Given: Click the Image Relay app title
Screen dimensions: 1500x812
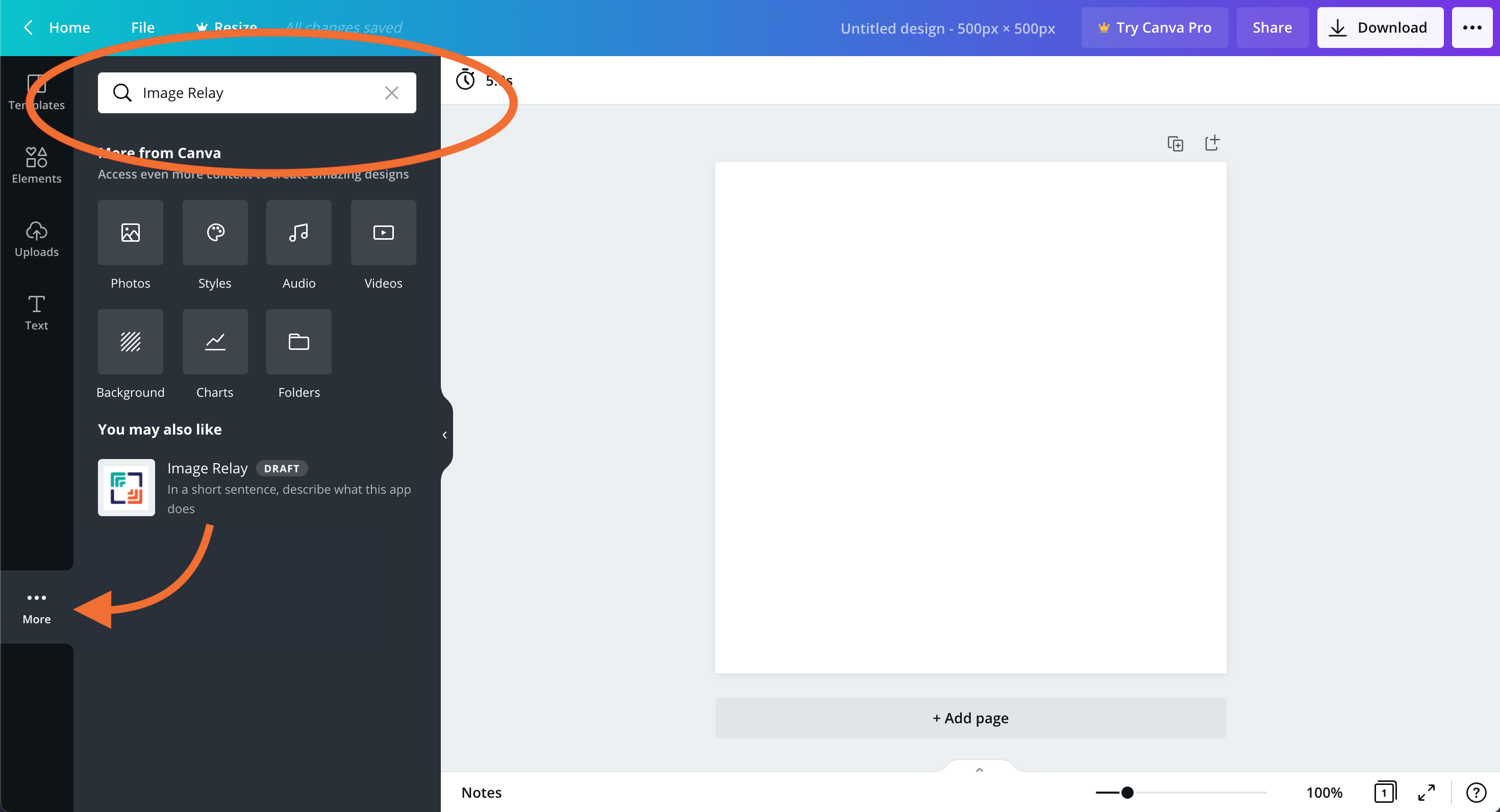Looking at the screenshot, I should pos(207,468).
